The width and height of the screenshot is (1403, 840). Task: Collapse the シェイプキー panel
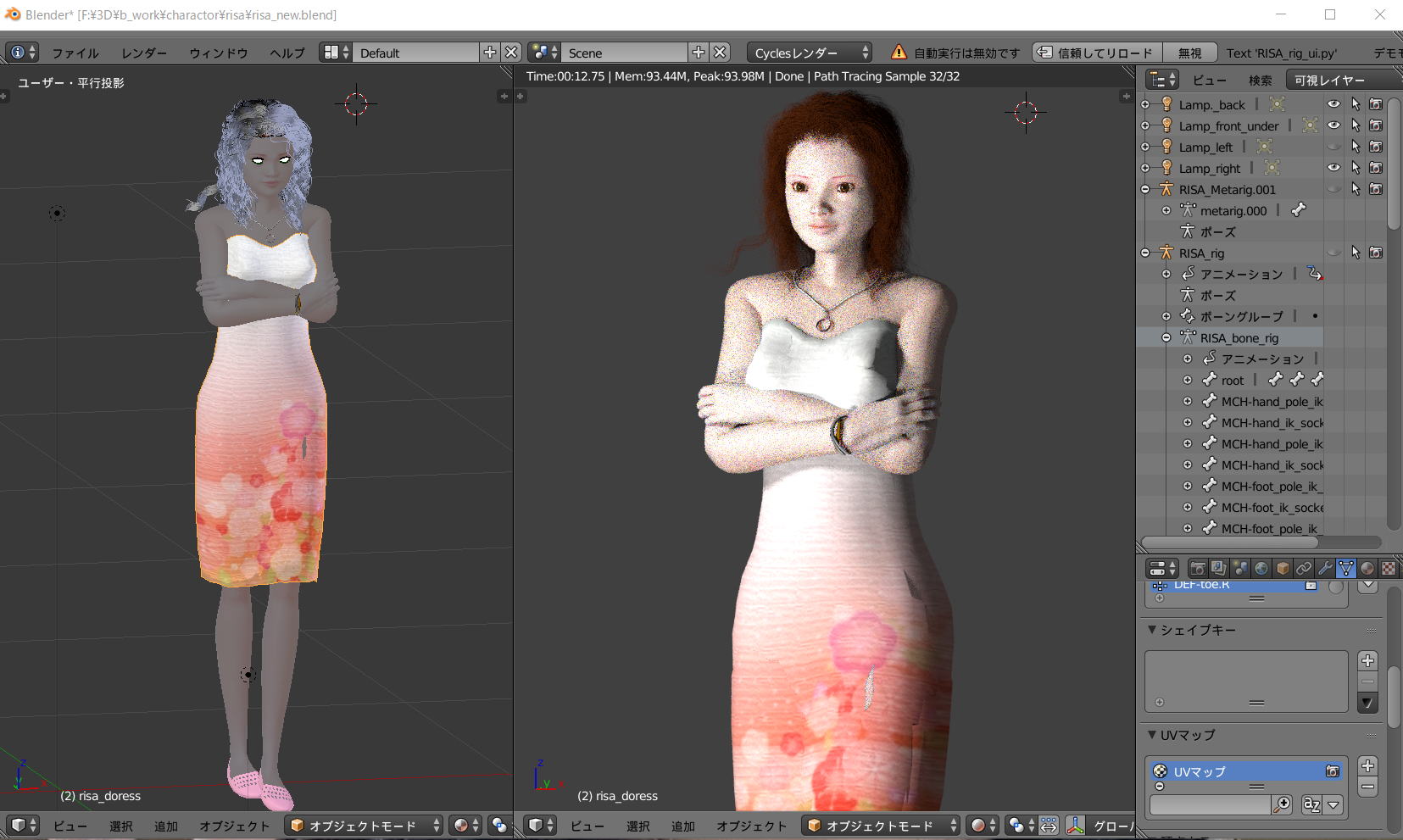[1152, 630]
